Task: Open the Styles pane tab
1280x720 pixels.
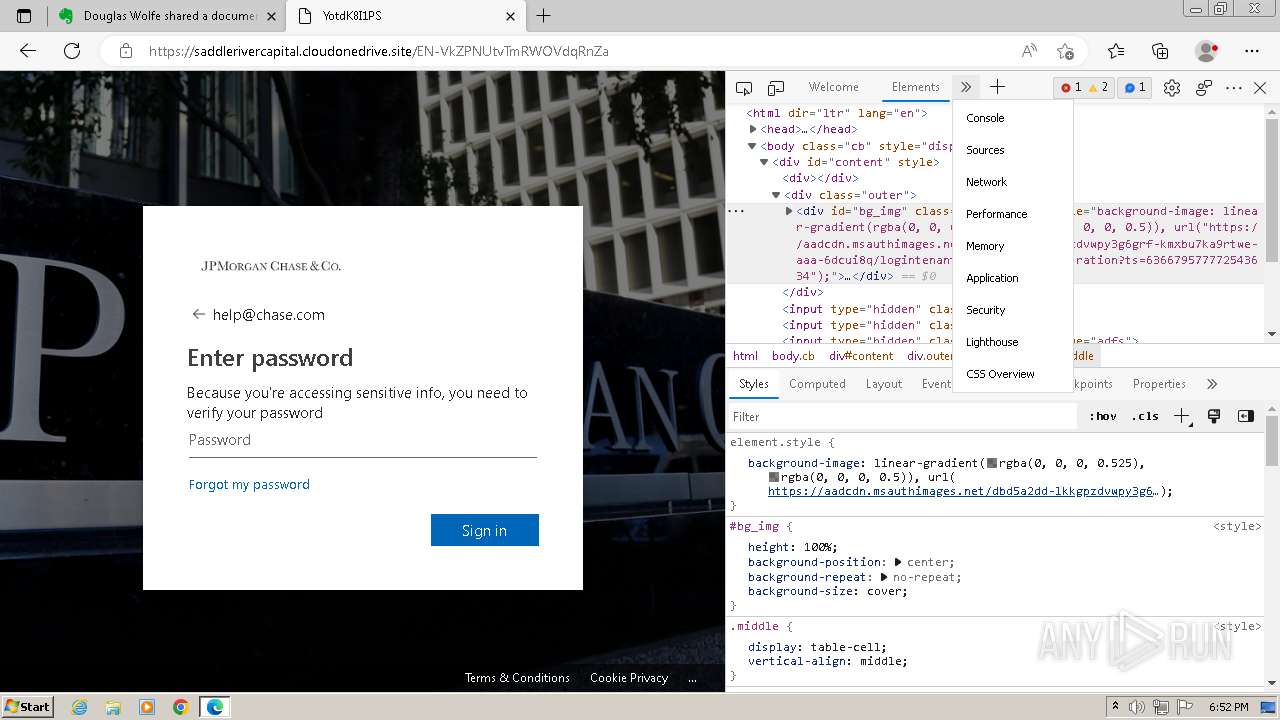Action: click(754, 384)
